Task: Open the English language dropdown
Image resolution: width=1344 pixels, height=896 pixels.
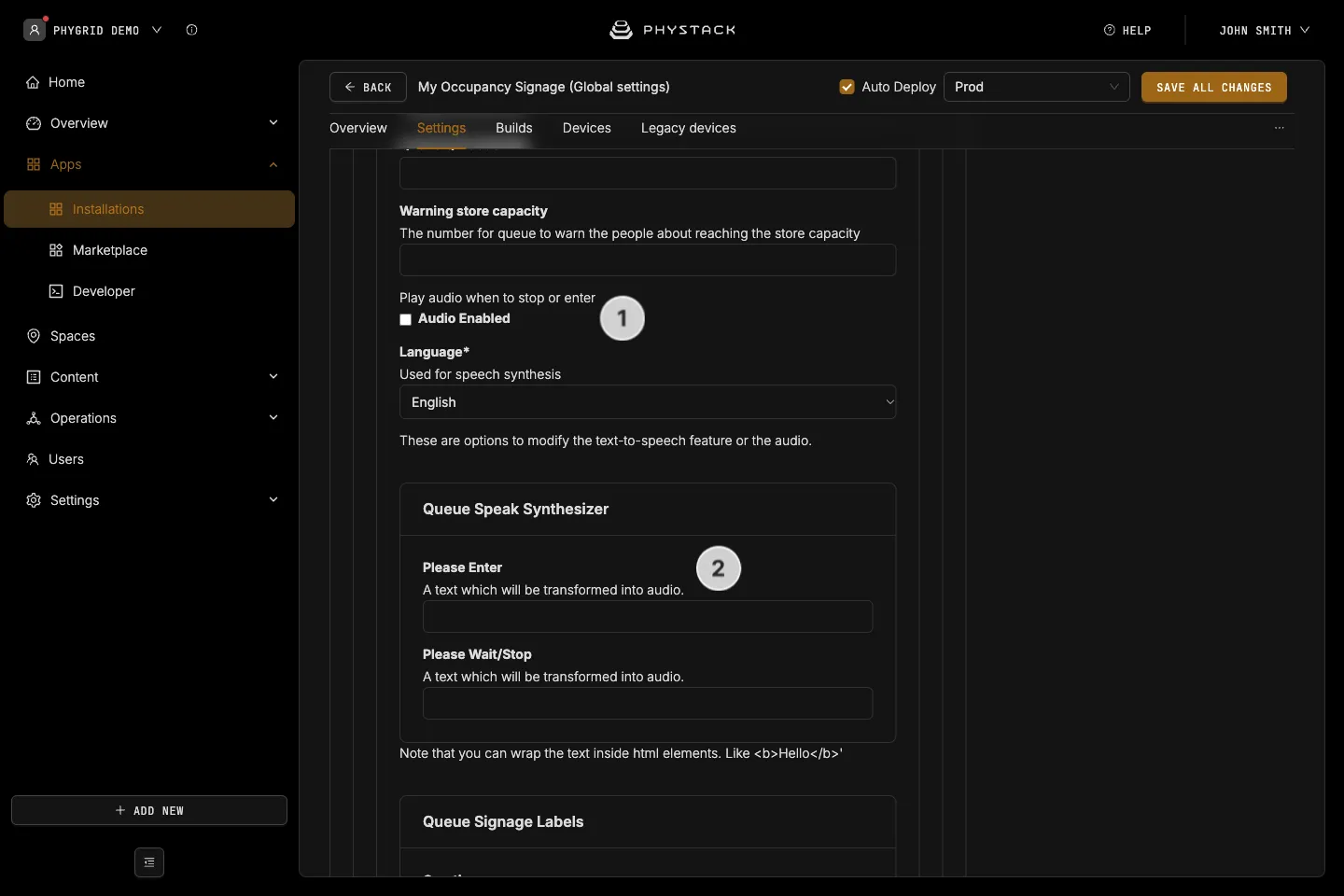Action: coord(648,402)
